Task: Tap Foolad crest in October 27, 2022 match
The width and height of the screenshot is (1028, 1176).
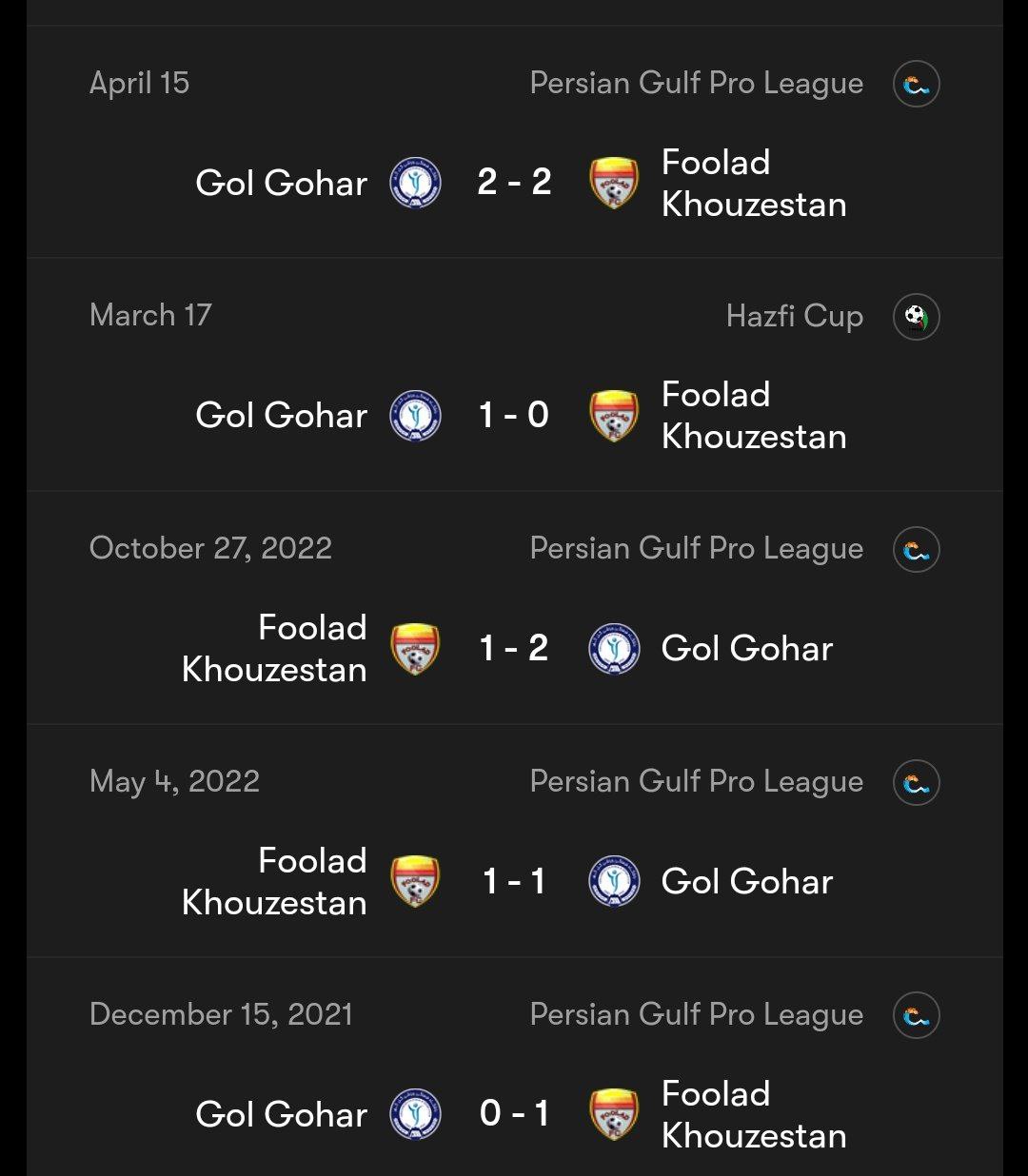Action: [x=415, y=649]
